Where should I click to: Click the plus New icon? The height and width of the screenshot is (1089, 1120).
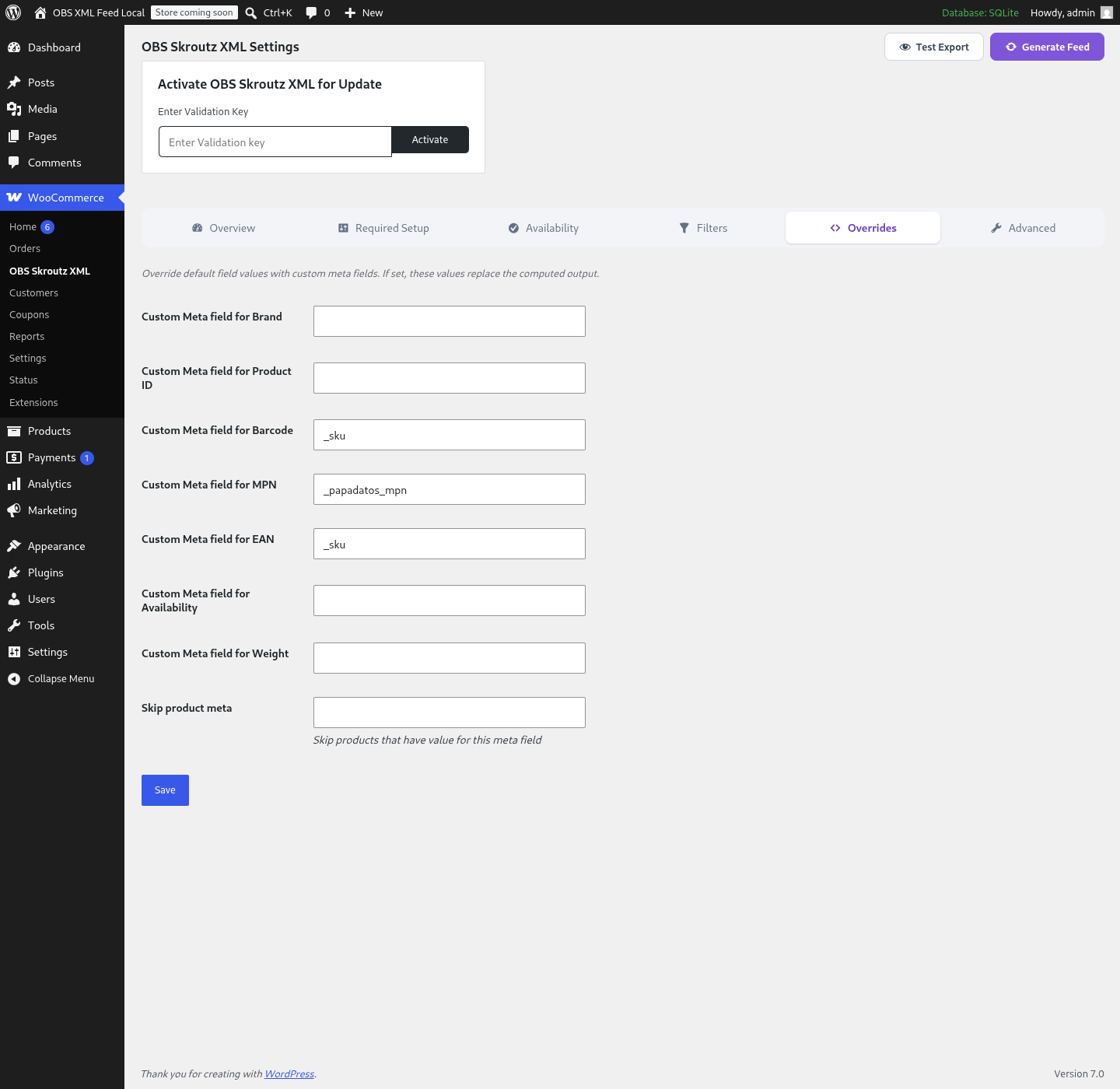(x=350, y=12)
